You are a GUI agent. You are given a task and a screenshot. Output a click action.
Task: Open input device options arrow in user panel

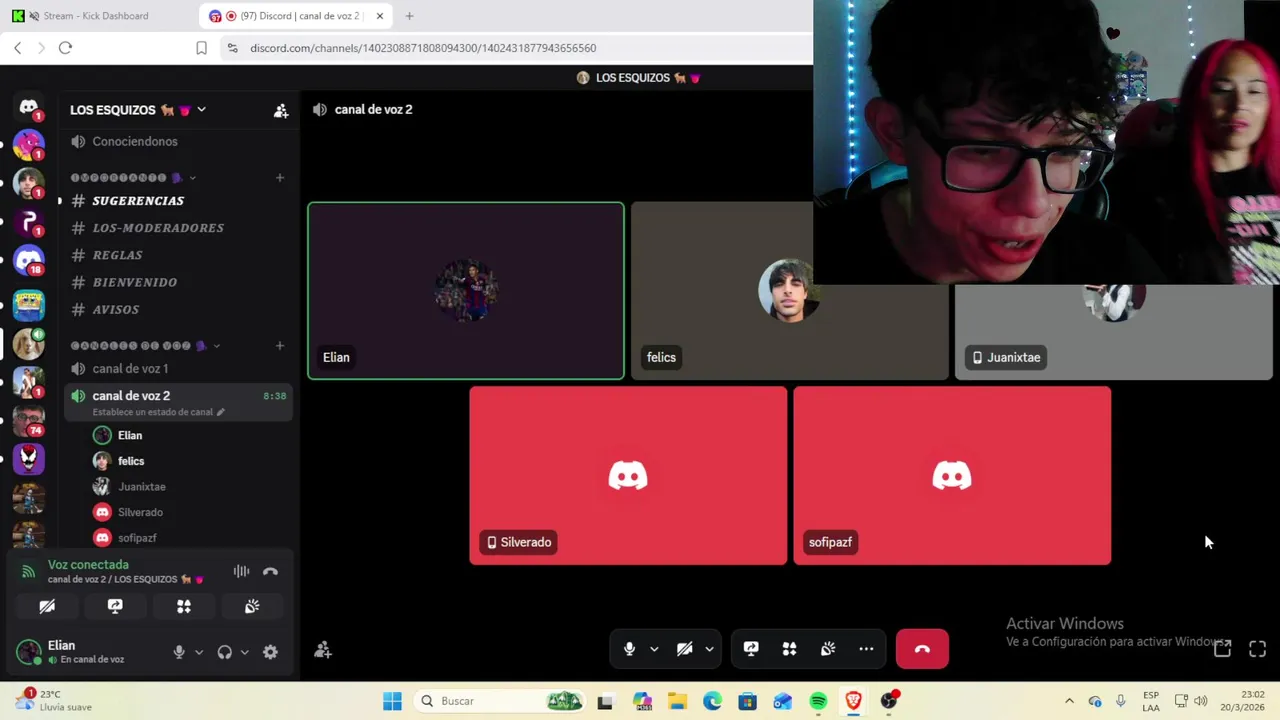(x=198, y=652)
